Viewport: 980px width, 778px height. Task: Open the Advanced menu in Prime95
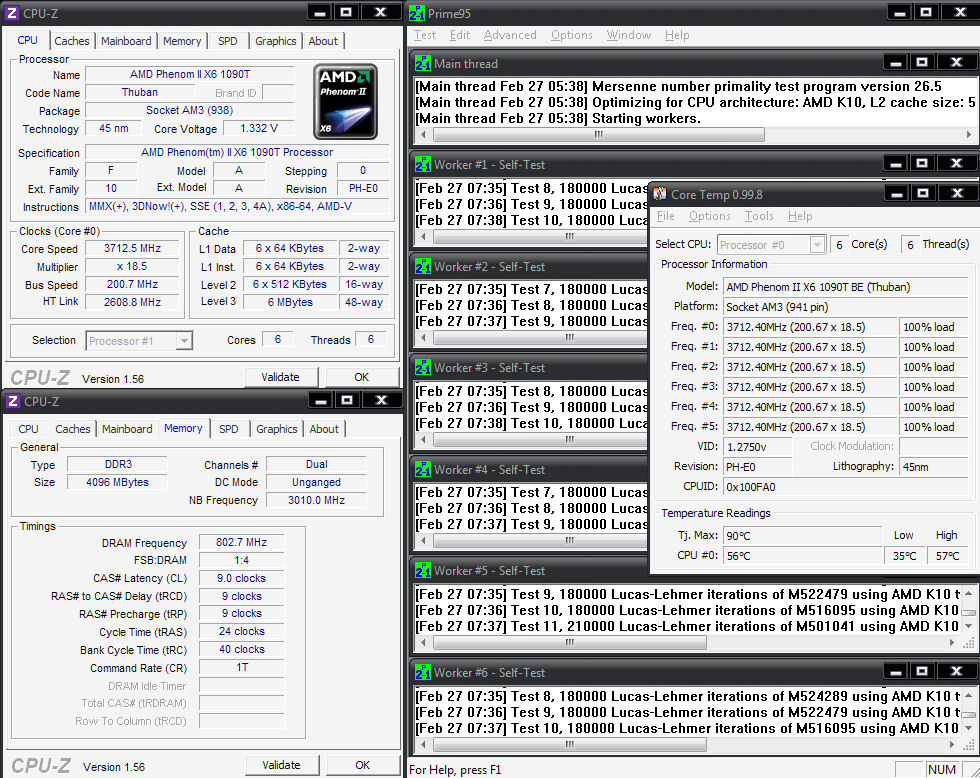click(x=510, y=35)
